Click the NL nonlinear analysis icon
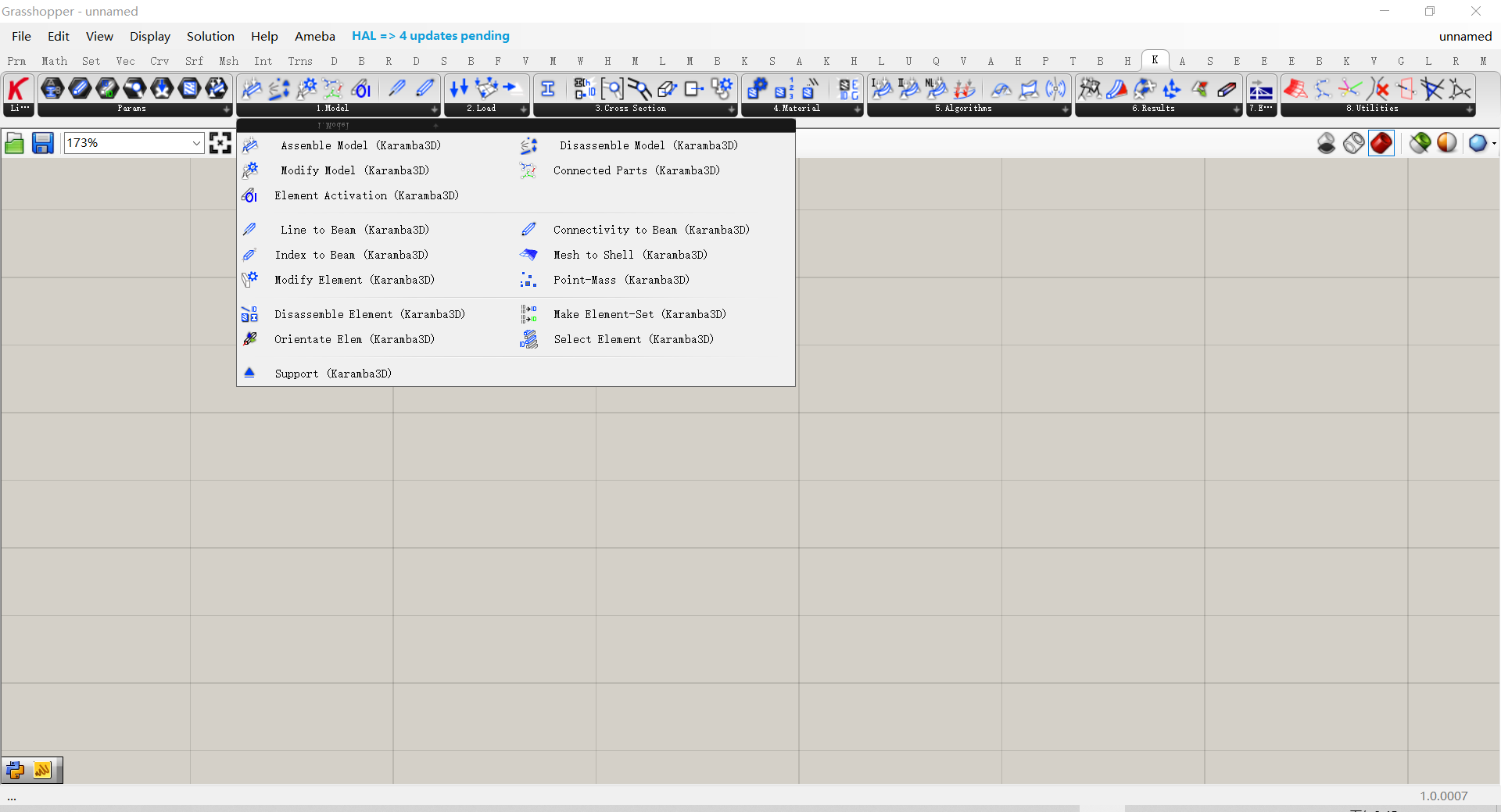Screen dimensions: 1501x812 tap(937, 89)
